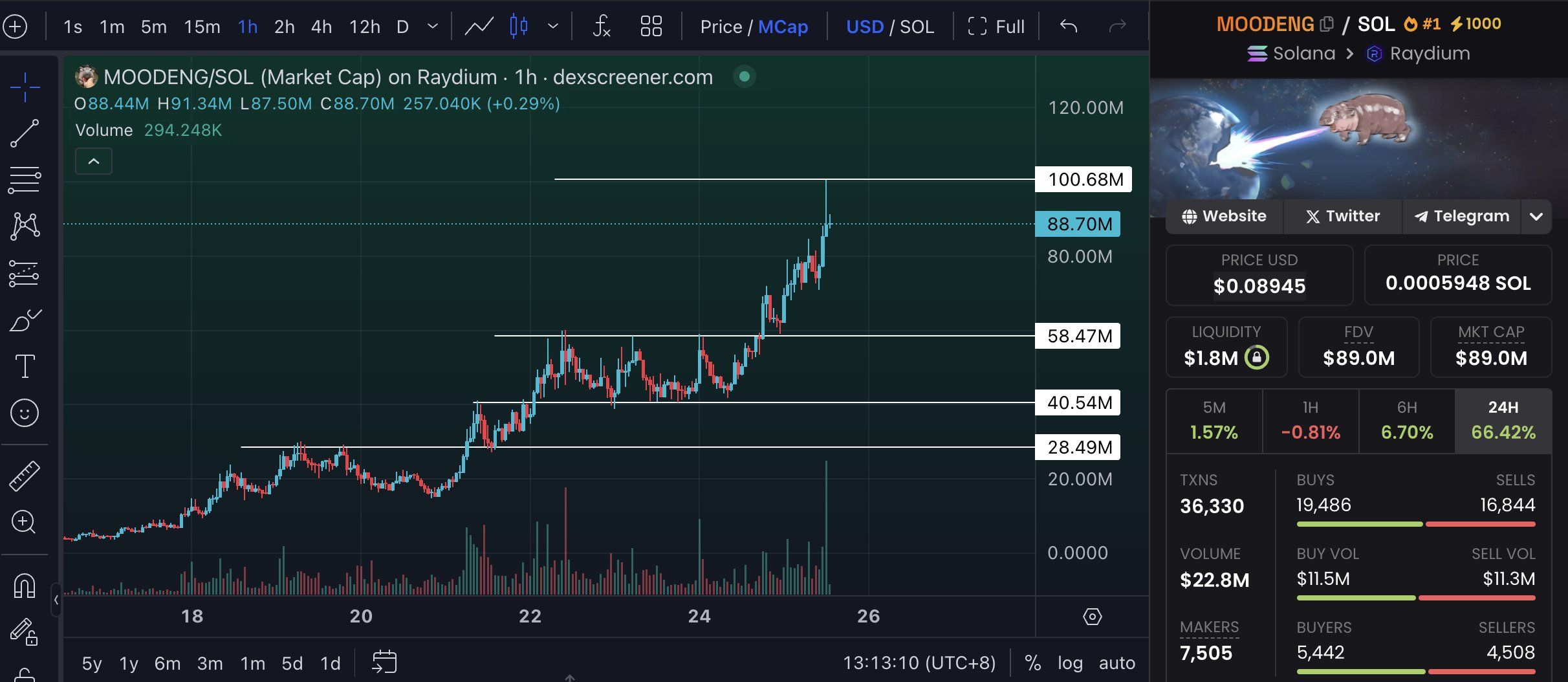Open the indicators fx menu

click(x=602, y=27)
